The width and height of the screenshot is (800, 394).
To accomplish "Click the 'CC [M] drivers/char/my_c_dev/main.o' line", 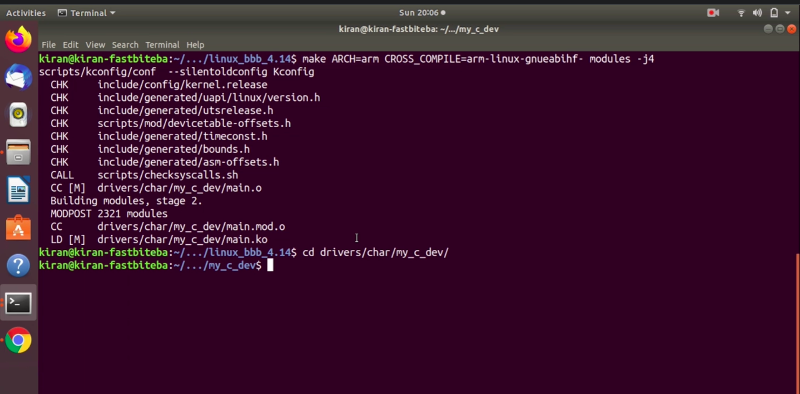I will point(156,188).
